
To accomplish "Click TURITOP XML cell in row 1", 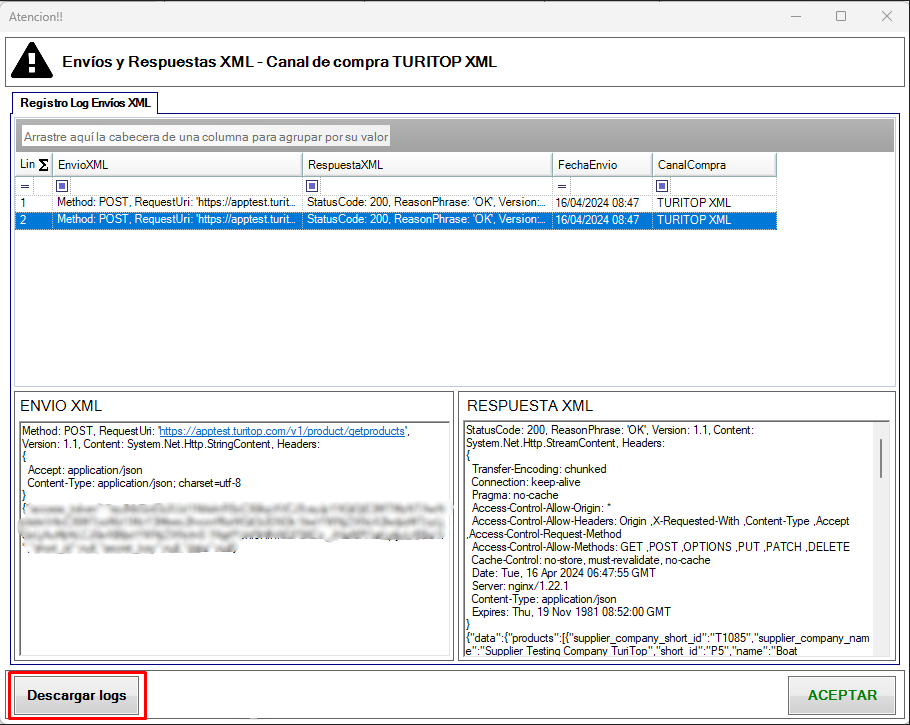I will 714,203.
